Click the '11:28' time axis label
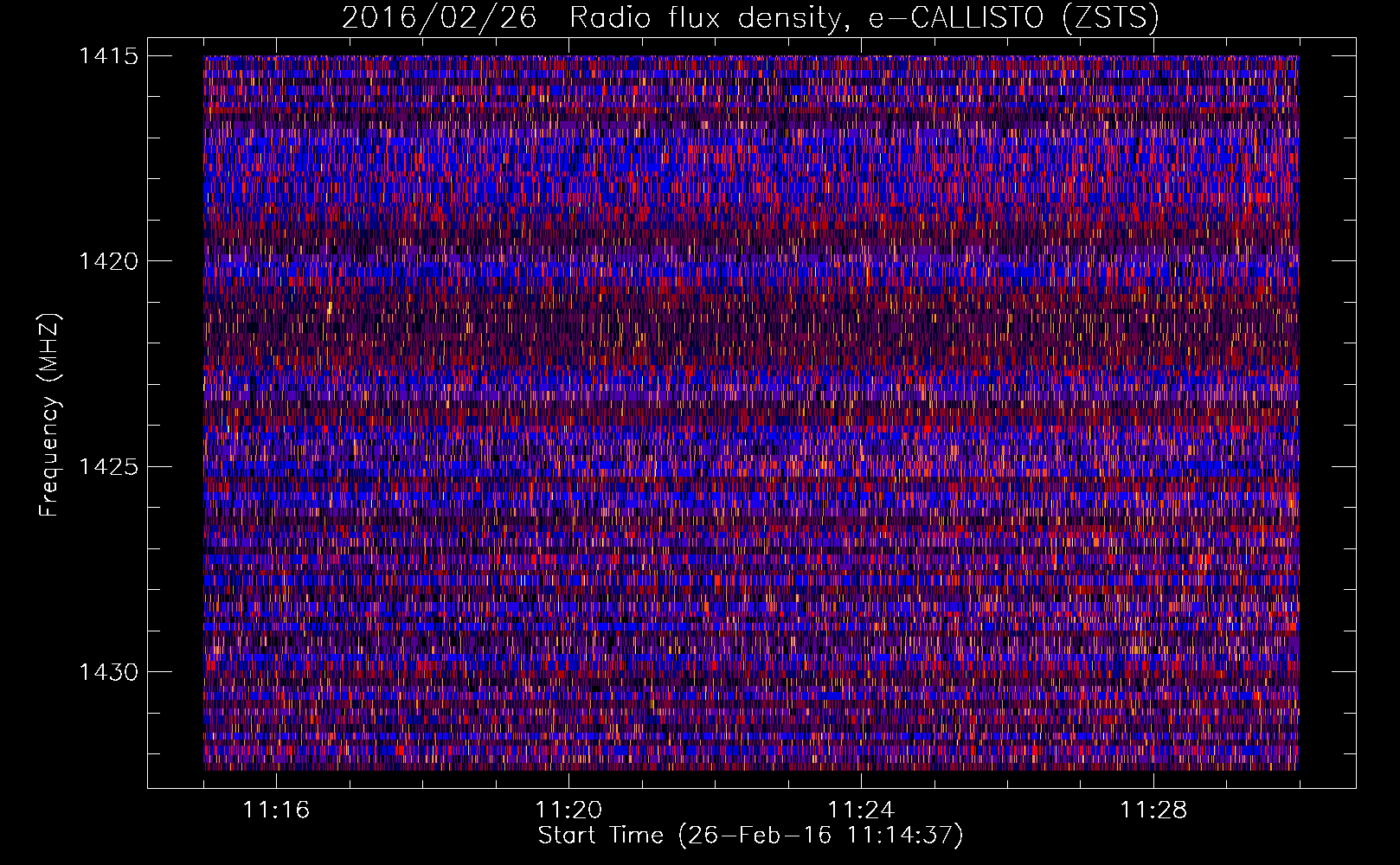 coord(1153,810)
